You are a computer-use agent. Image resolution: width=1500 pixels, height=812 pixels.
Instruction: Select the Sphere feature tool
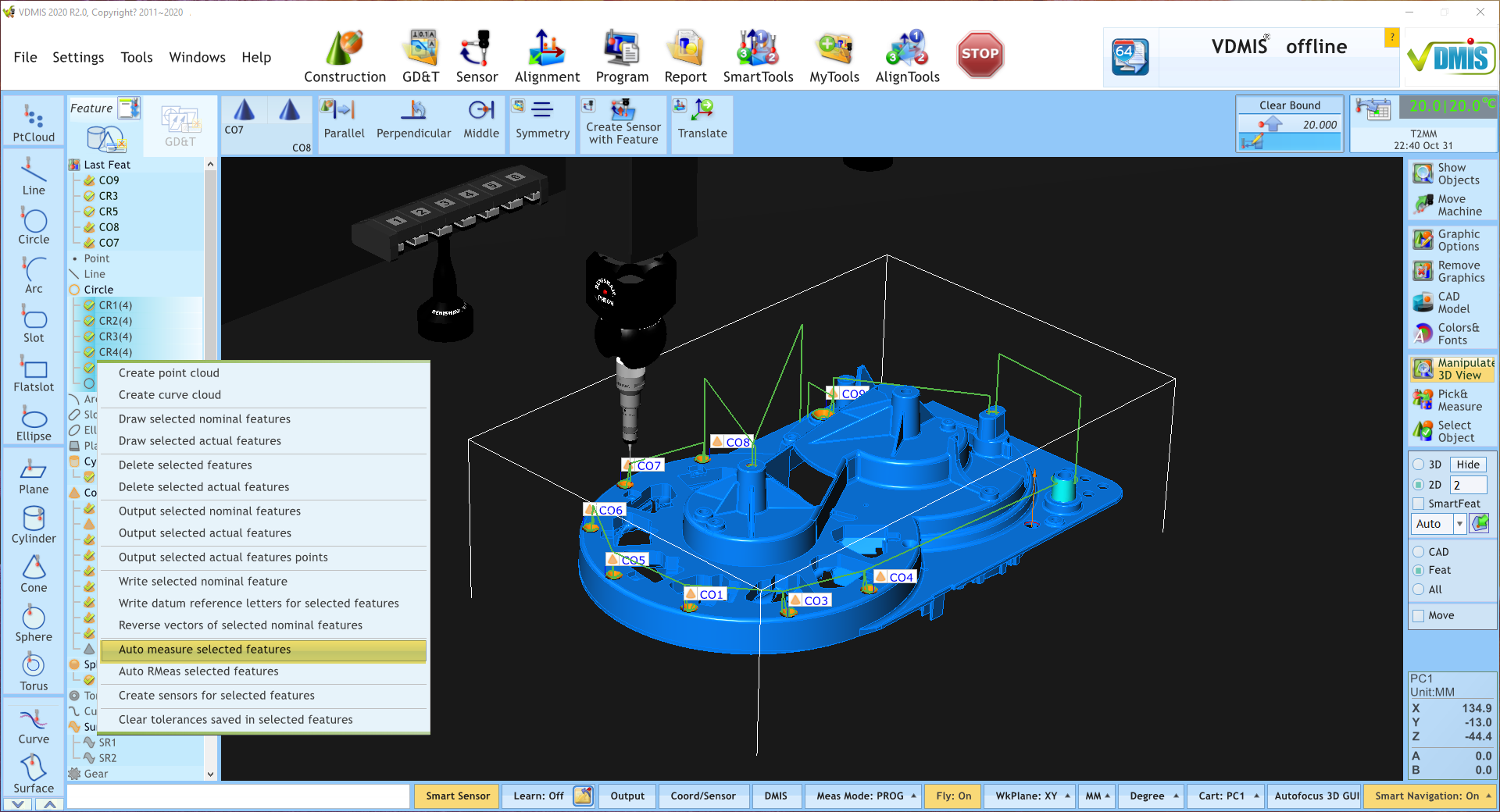coord(34,624)
